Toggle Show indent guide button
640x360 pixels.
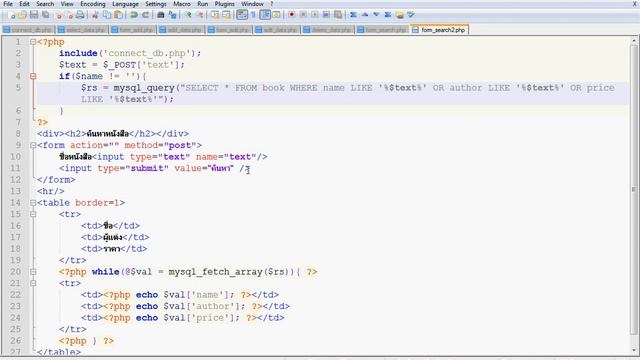[265, 15]
